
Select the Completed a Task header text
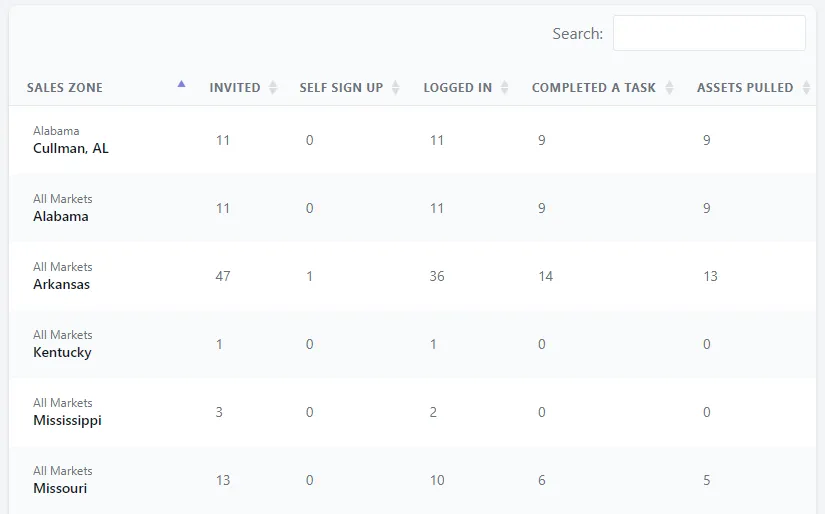click(593, 88)
